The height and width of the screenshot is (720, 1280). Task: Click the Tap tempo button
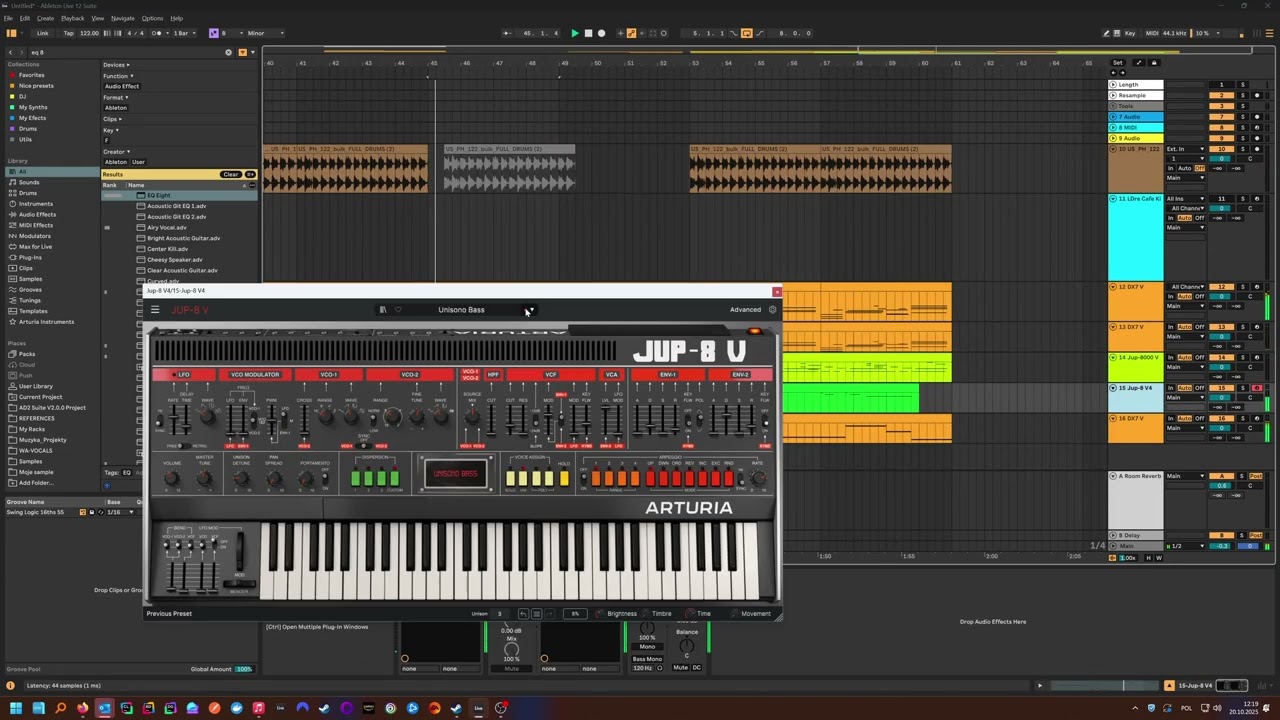coord(67,33)
